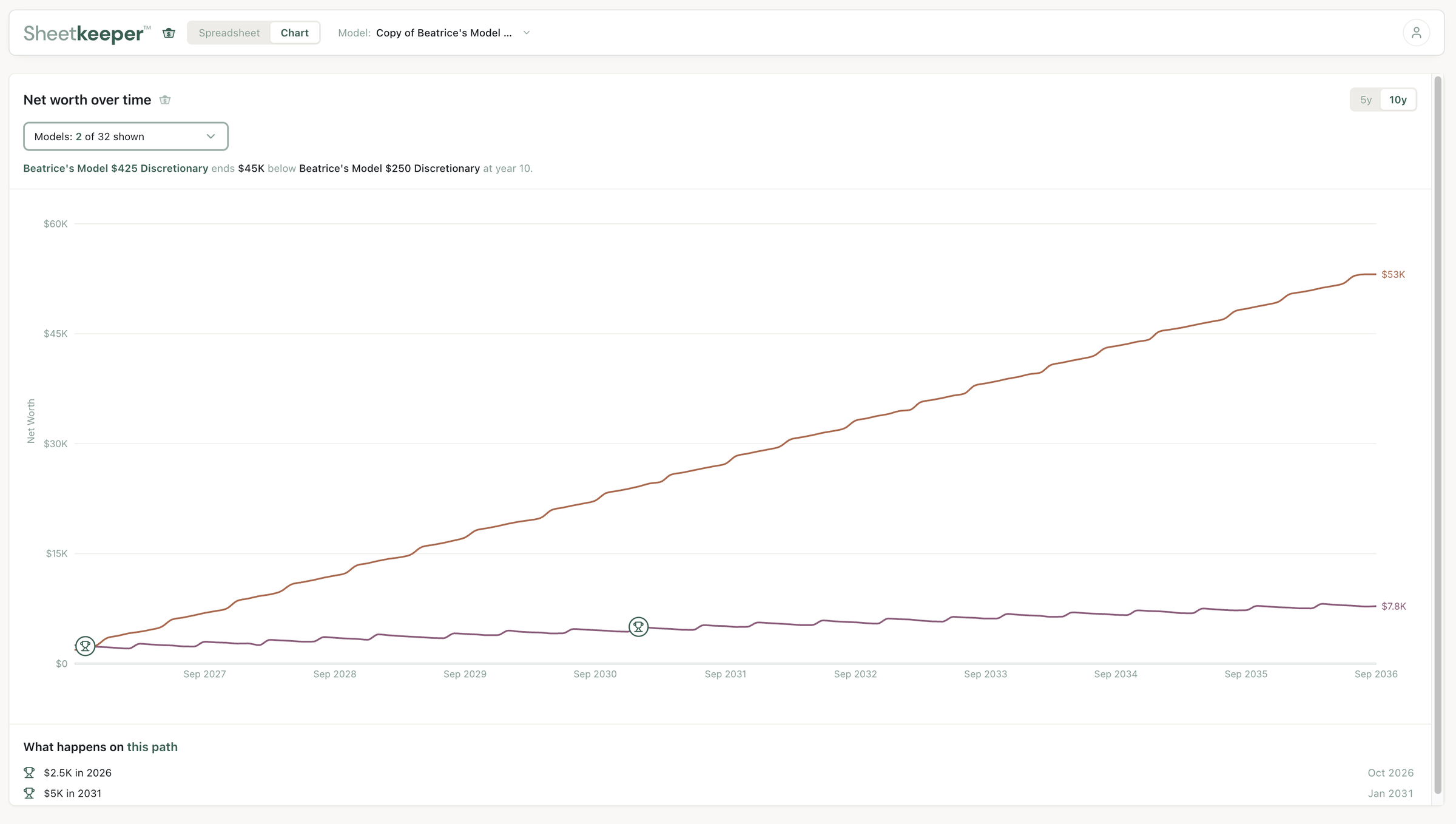The image size is (1456, 824).
Task: Click the 'Oct 2026' date text
Action: click(x=1390, y=772)
